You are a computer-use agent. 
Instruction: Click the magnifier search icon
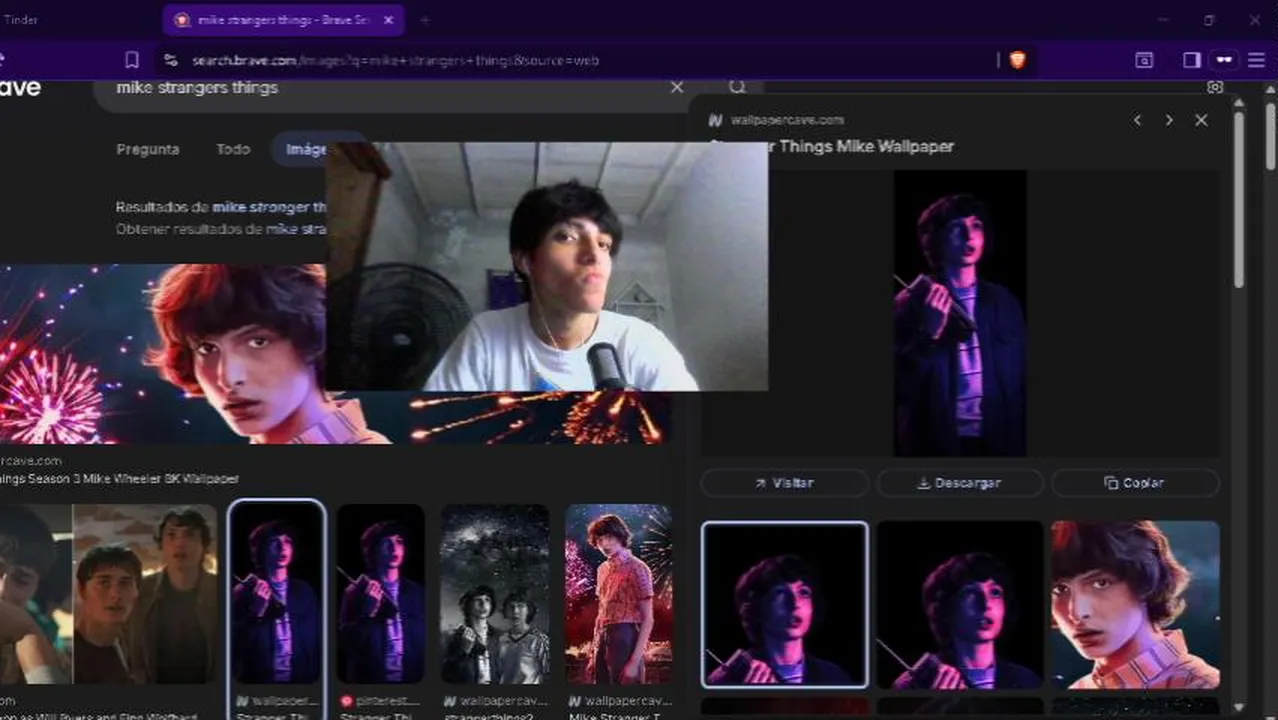click(x=737, y=88)
